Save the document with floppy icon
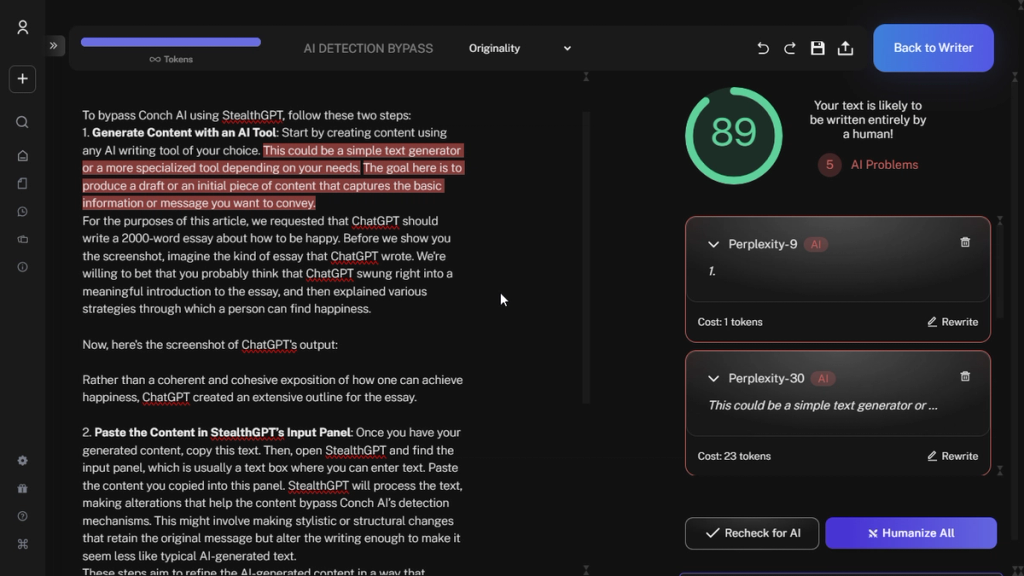The width and height of the screenshot is (1024, 576). coord(818,48)
